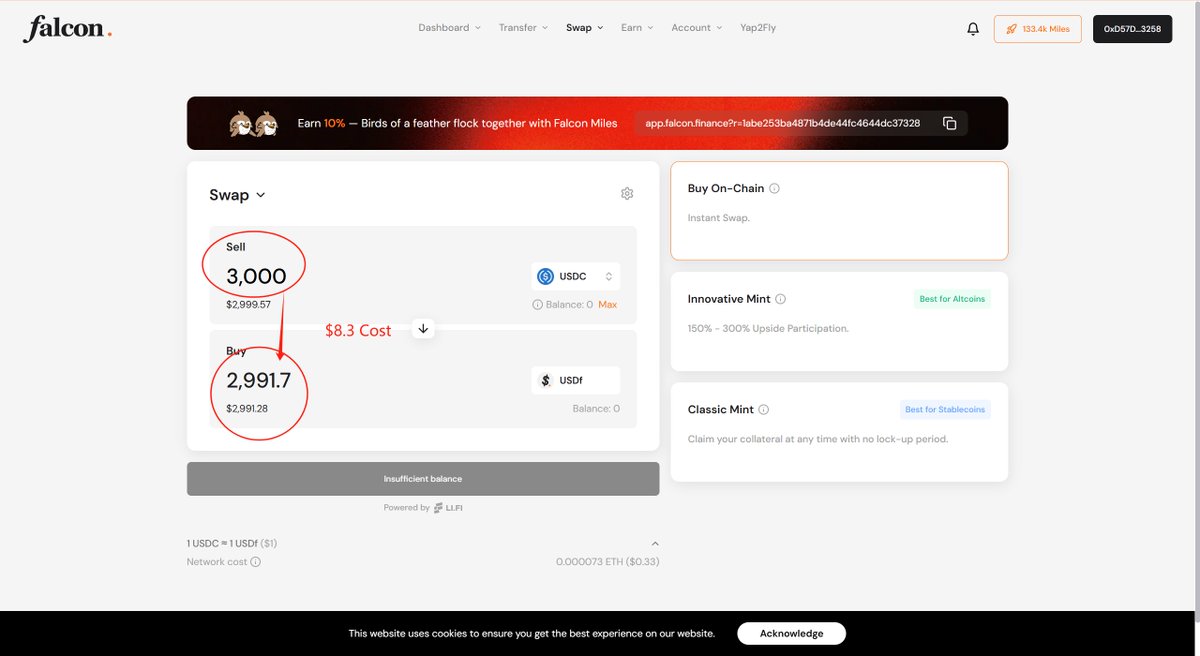Click the info icon next to Buy On-Chain

click(x=775, y=188)
